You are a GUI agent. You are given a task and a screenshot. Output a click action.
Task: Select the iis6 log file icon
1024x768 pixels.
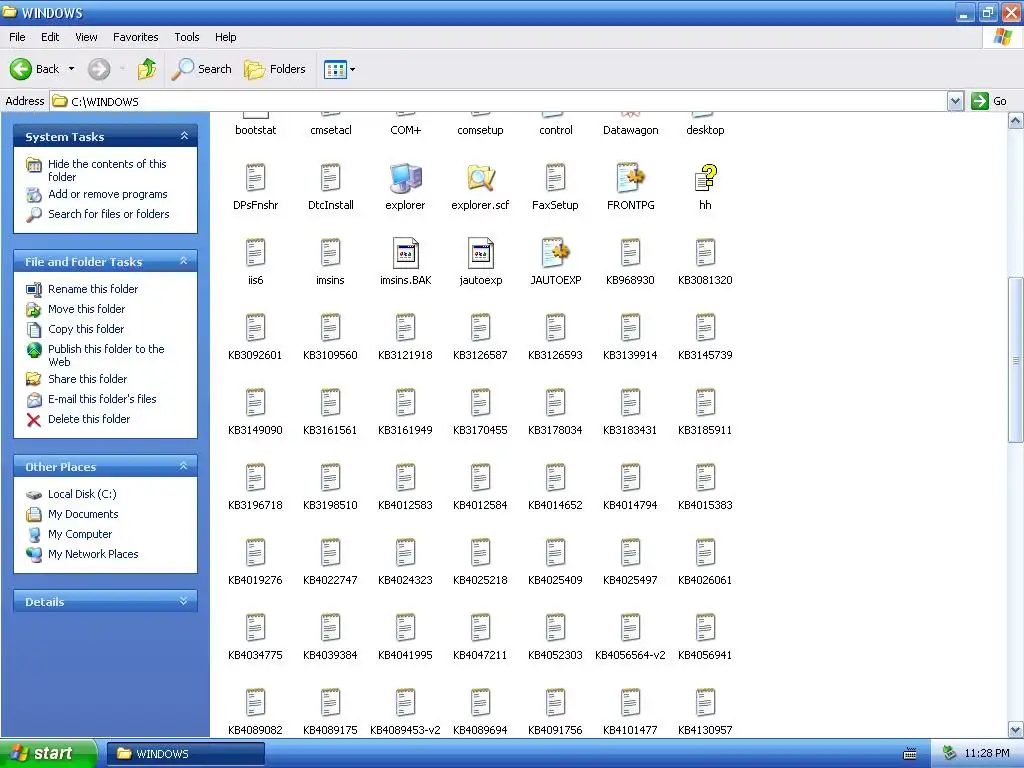[255, 253]
